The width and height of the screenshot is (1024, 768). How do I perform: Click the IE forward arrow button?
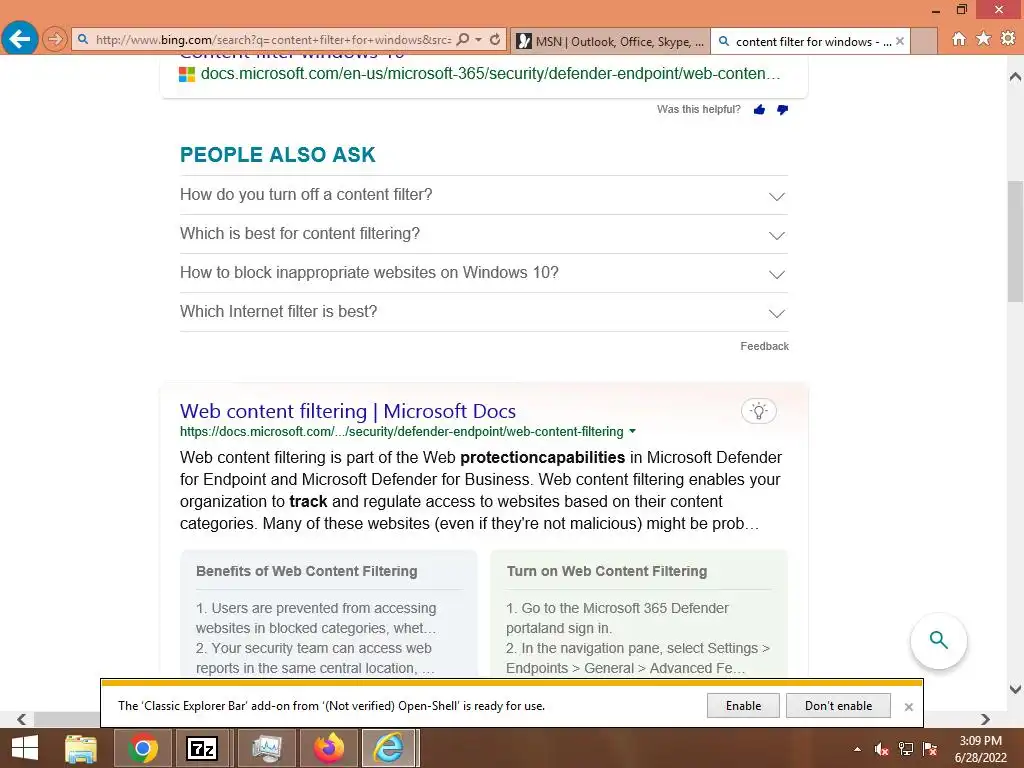(x=55, y=39)
